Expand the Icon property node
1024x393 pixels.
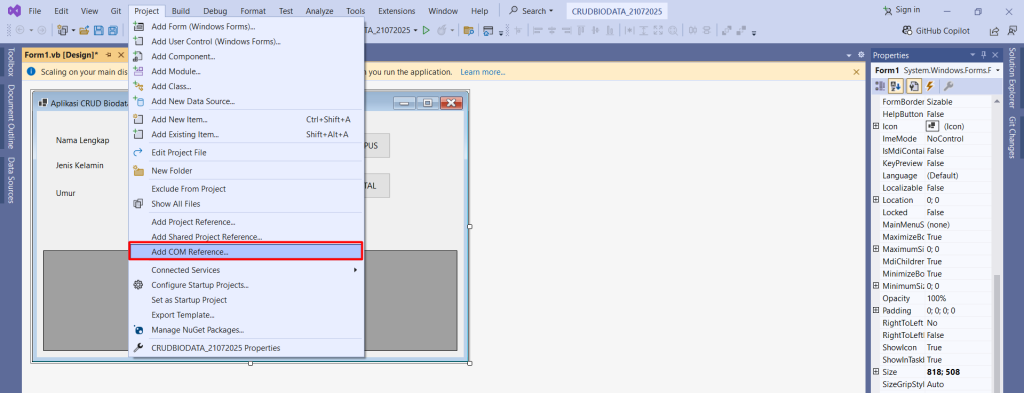click(876, 127)
